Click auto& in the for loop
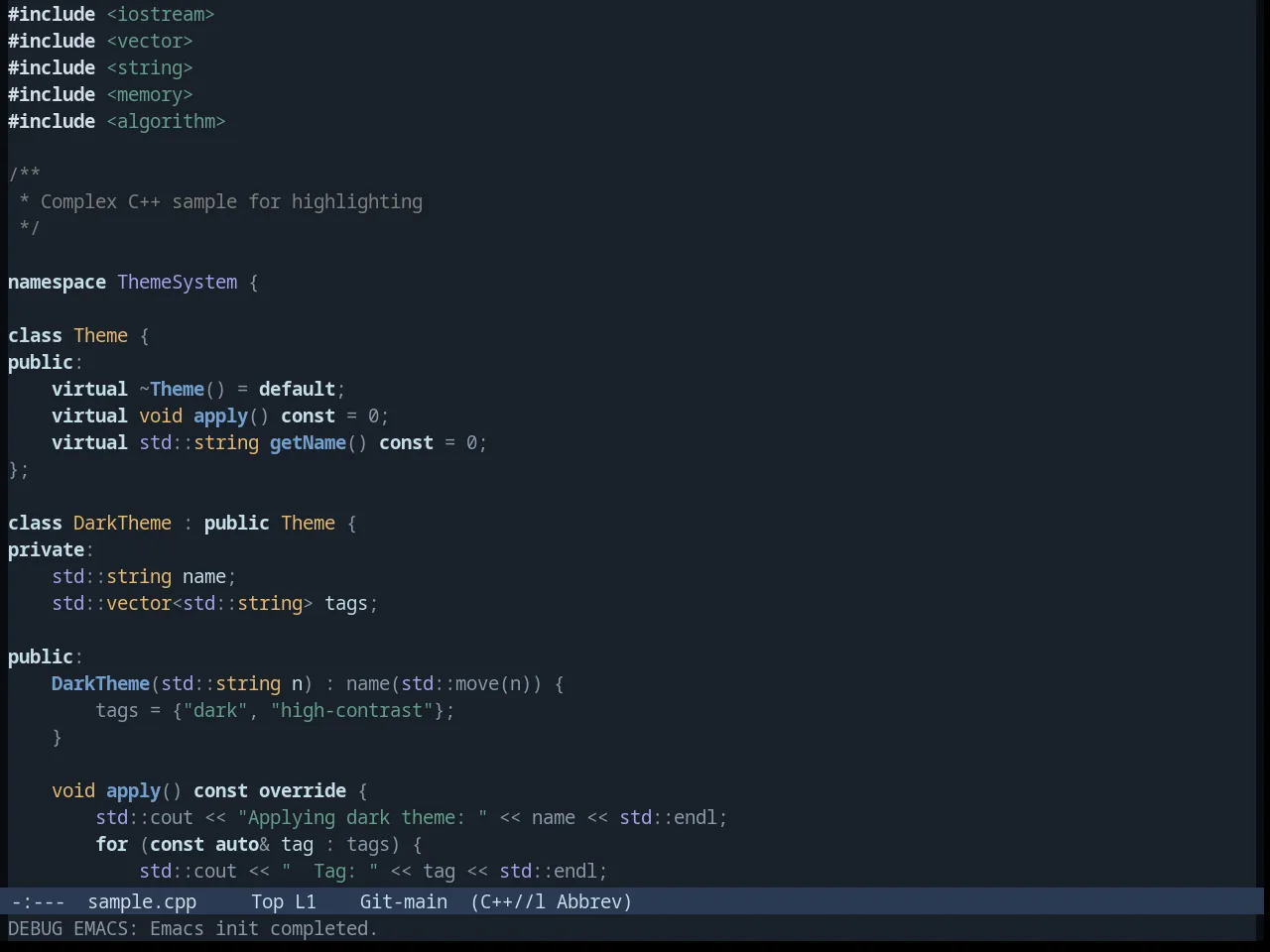This screenshot has width=1270, height=952. click(242, 844)
